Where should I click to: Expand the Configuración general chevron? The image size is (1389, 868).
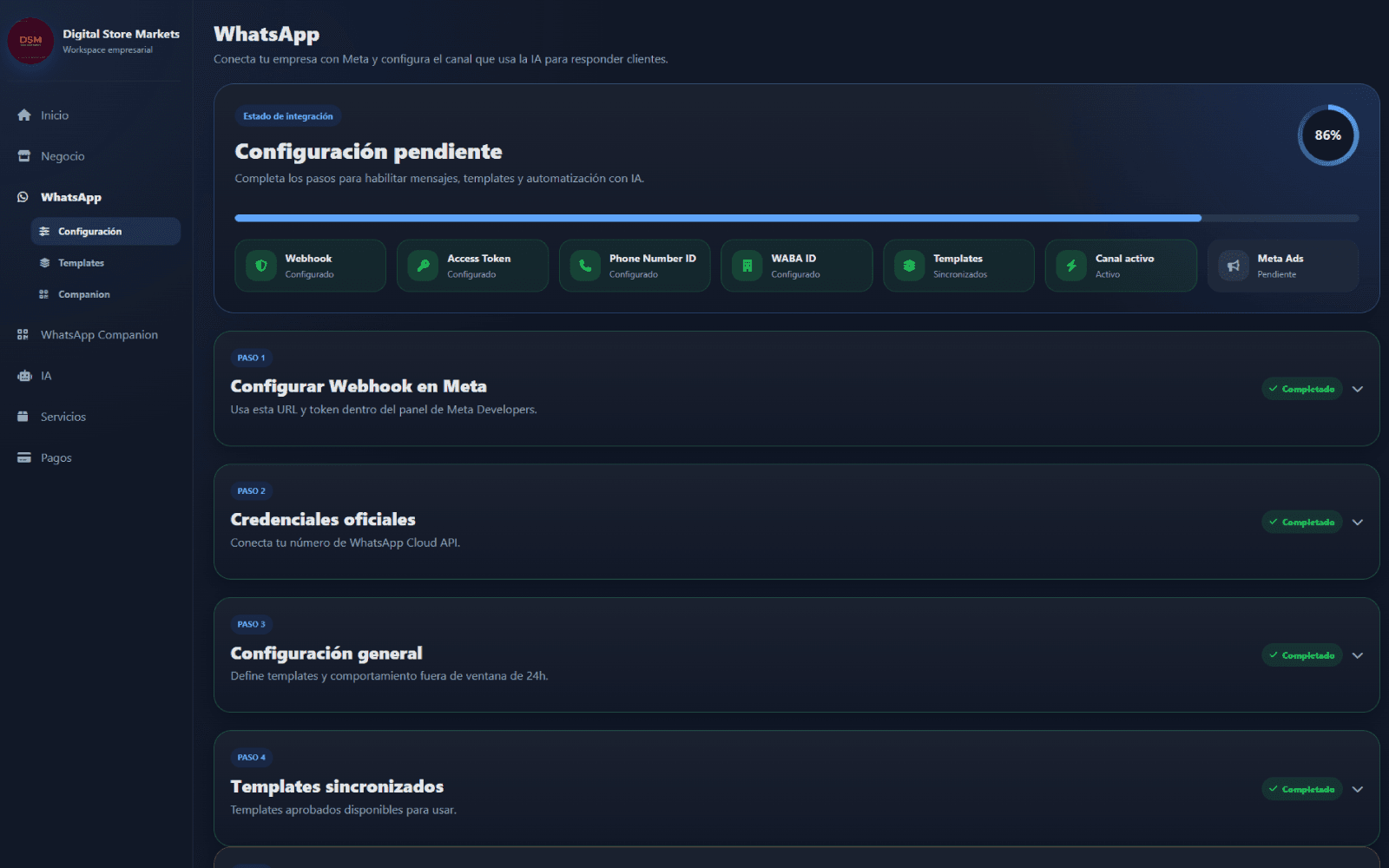[x=1358, y=655]
